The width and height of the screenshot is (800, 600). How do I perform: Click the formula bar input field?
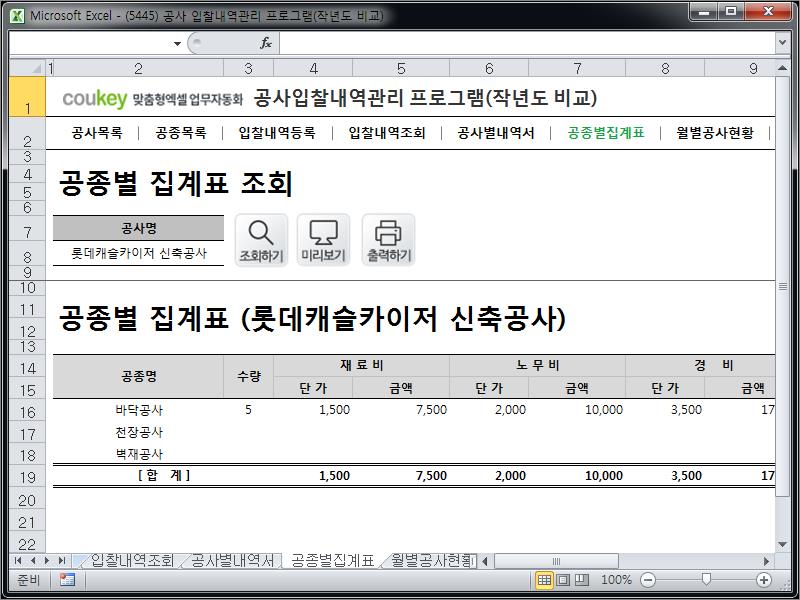click(x=527, y=43)
